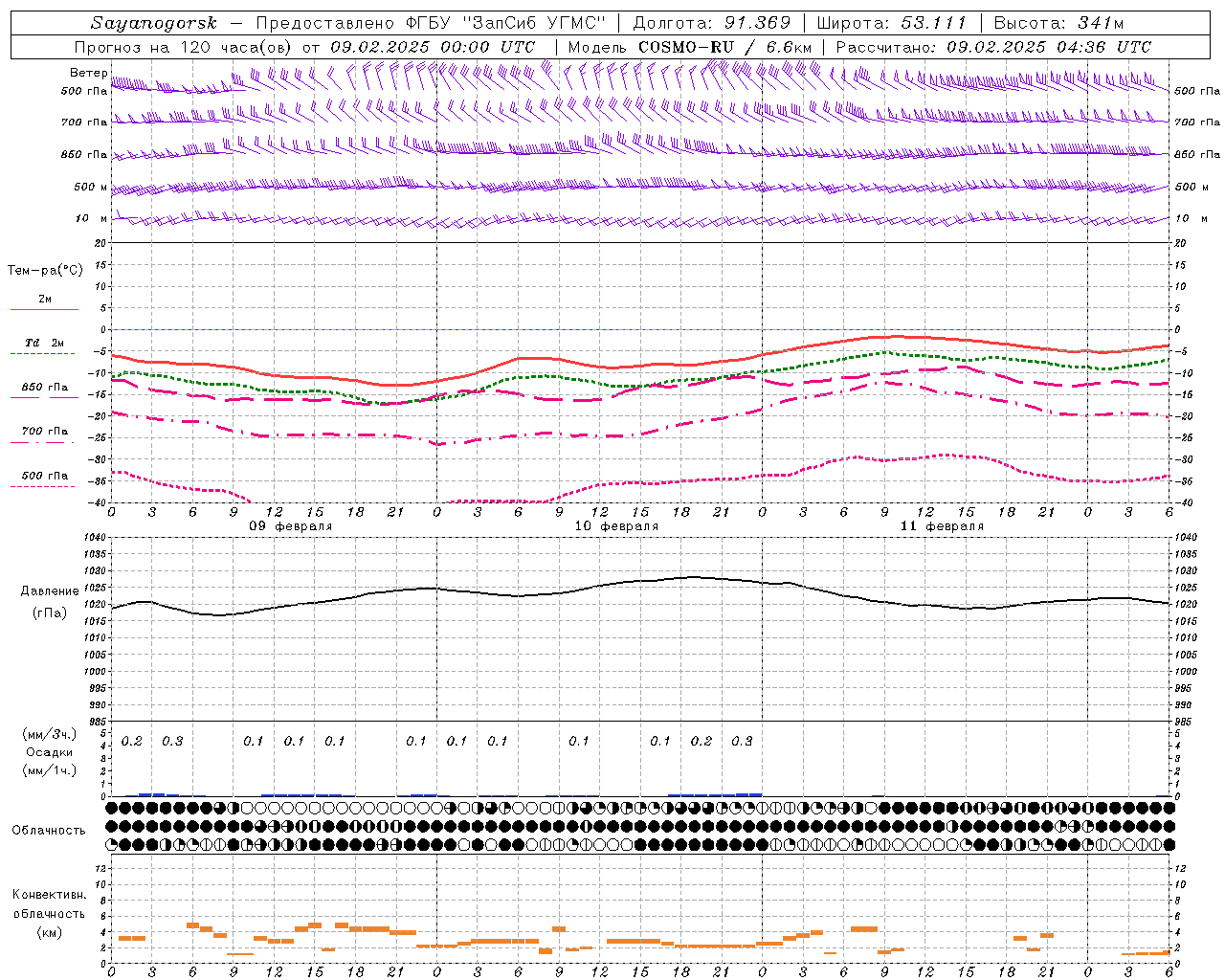Viewport: 1225px width, 980px height.
Task: Click the "850 гПа" temperature legend entry
Action: point(44,388)
